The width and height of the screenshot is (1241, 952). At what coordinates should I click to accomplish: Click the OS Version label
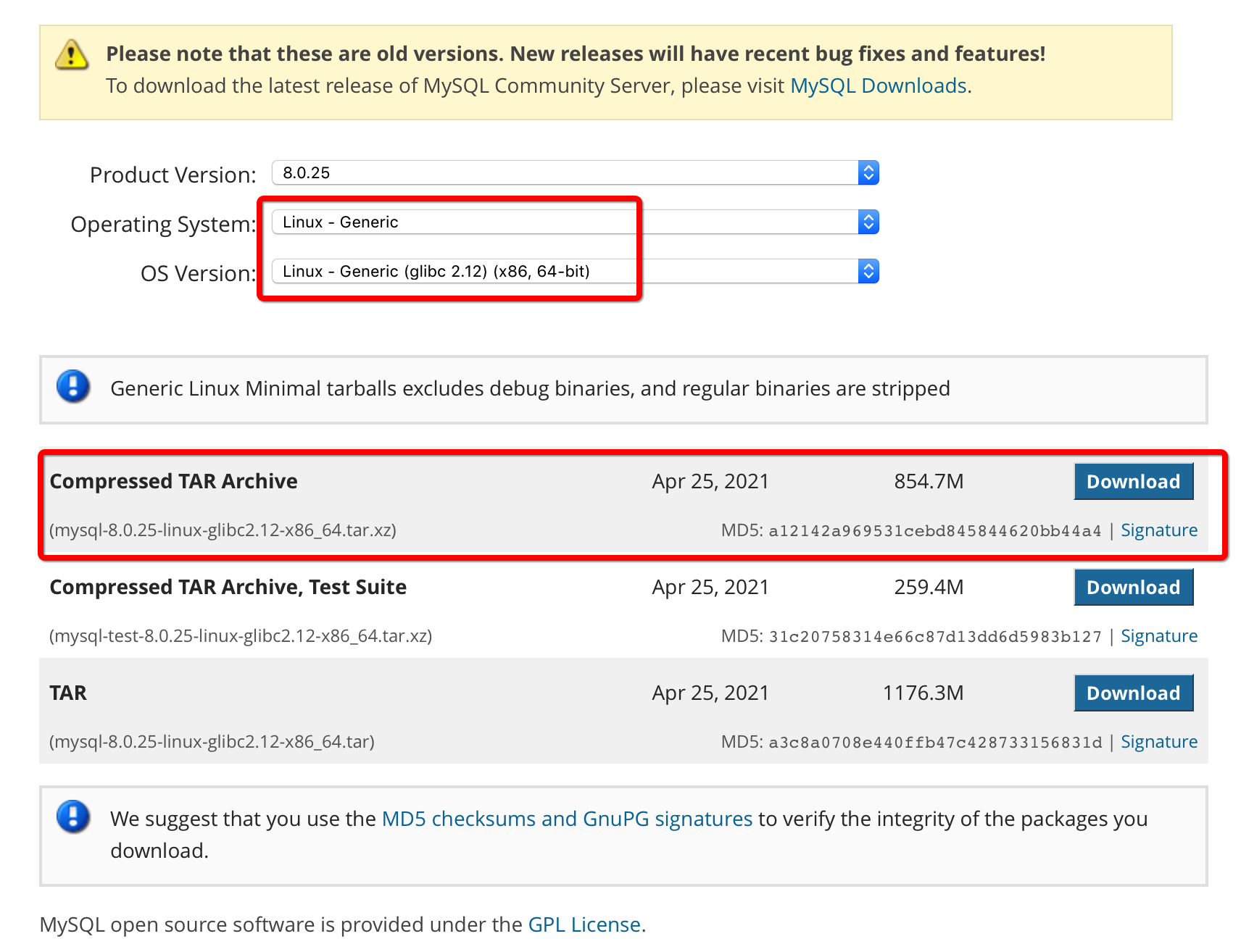tap(198, 274)
